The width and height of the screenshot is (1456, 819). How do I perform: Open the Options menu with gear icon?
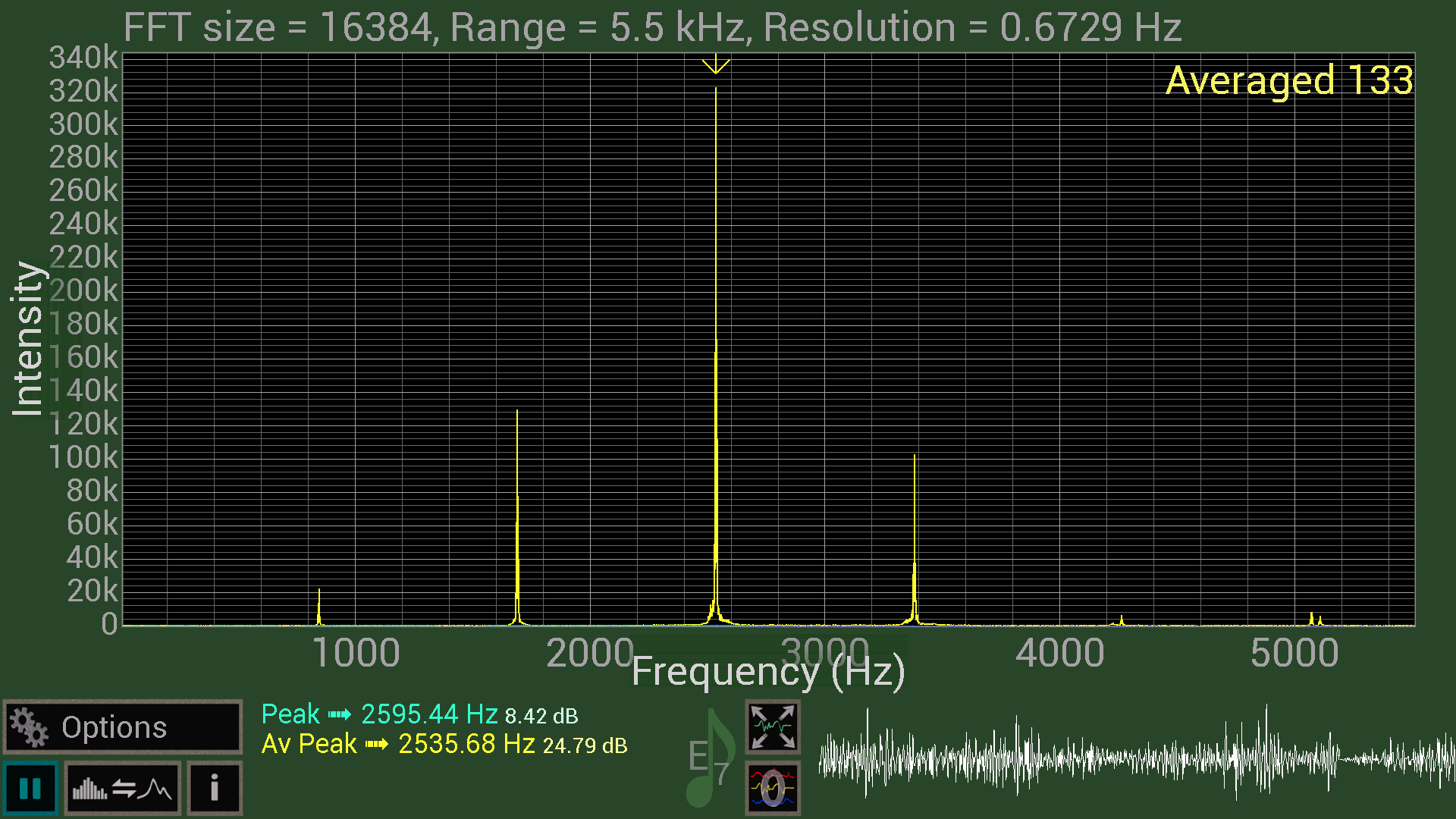[122, 726]
